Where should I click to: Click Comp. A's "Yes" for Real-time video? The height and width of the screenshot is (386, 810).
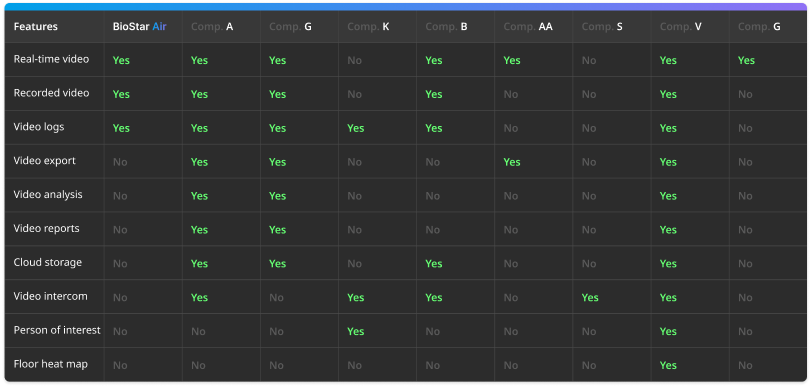[x=199, y=60]
